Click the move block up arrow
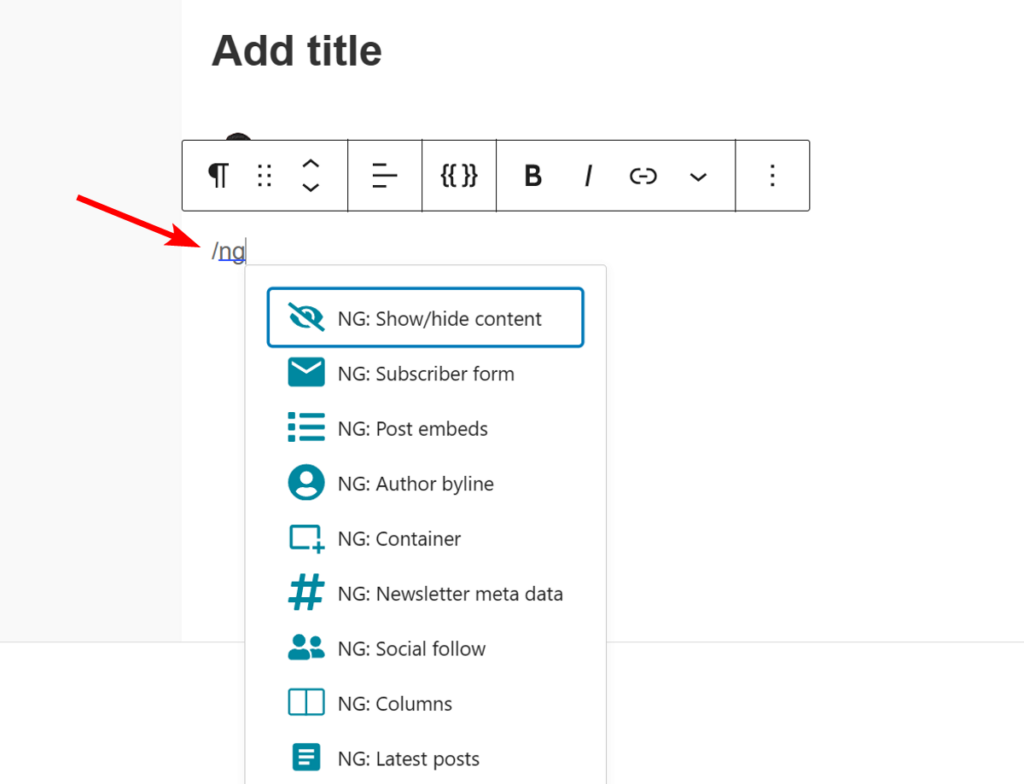This screenshot has height=784, width=1024. [311, 164]
